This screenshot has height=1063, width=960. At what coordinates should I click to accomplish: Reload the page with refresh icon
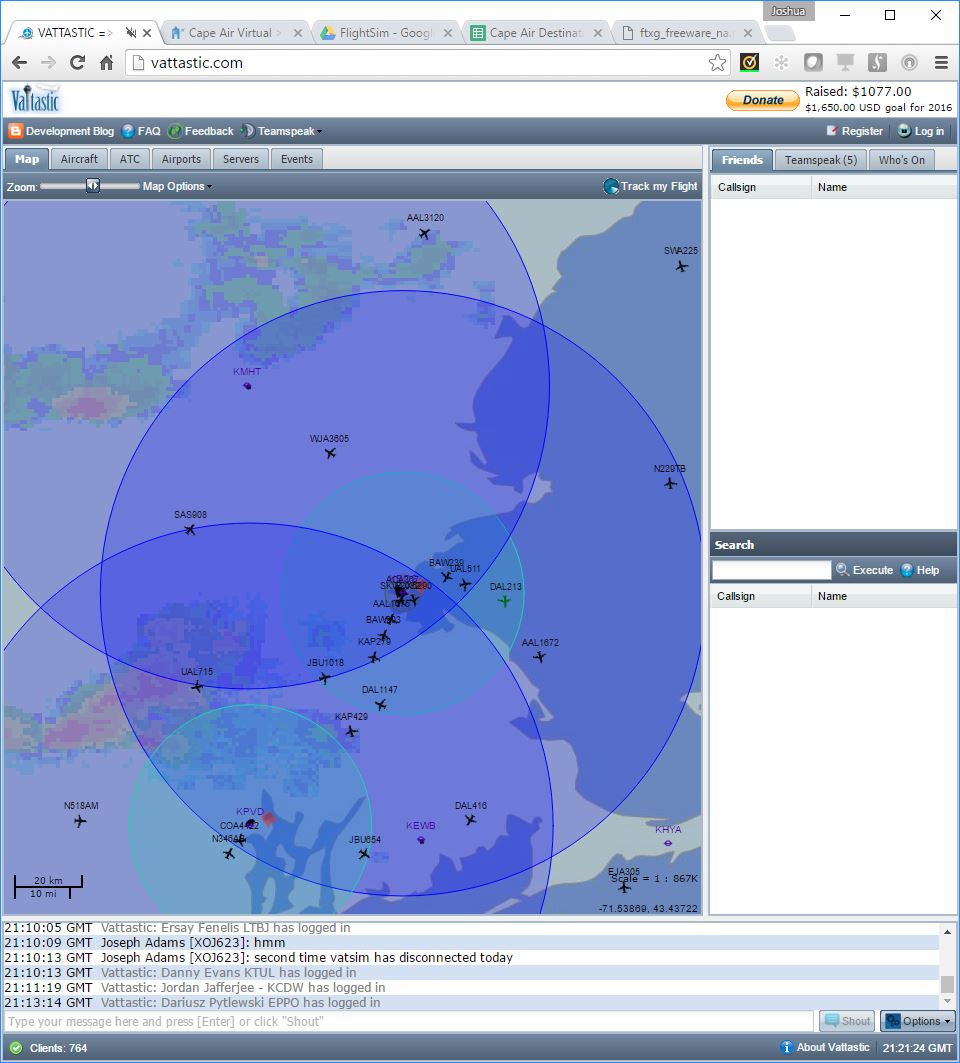pos(77,63)
